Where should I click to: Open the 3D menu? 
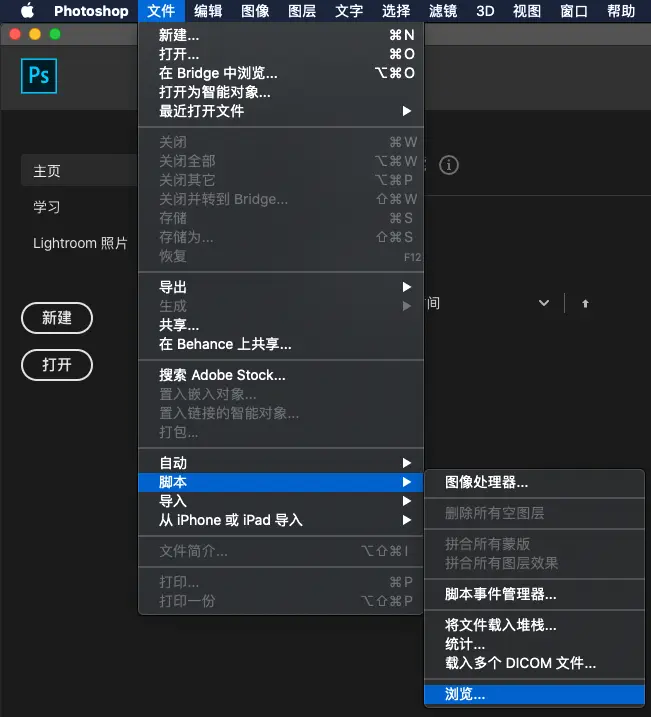[485, 11]
